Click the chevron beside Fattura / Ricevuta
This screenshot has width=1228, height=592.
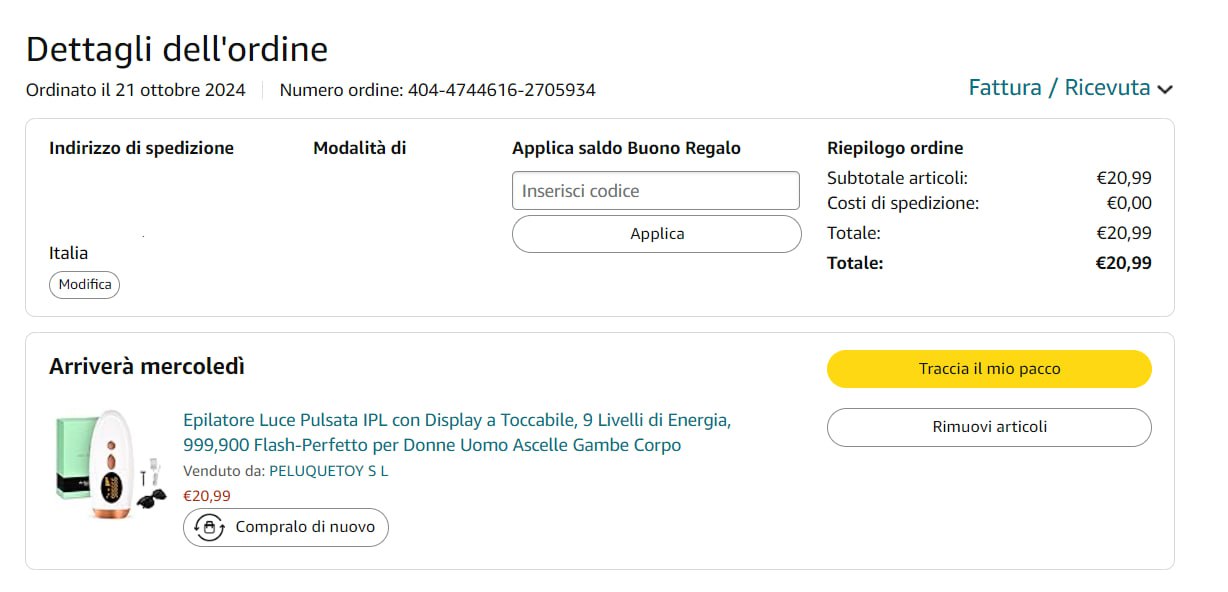pyautogui.click(x=1165, y=90)
